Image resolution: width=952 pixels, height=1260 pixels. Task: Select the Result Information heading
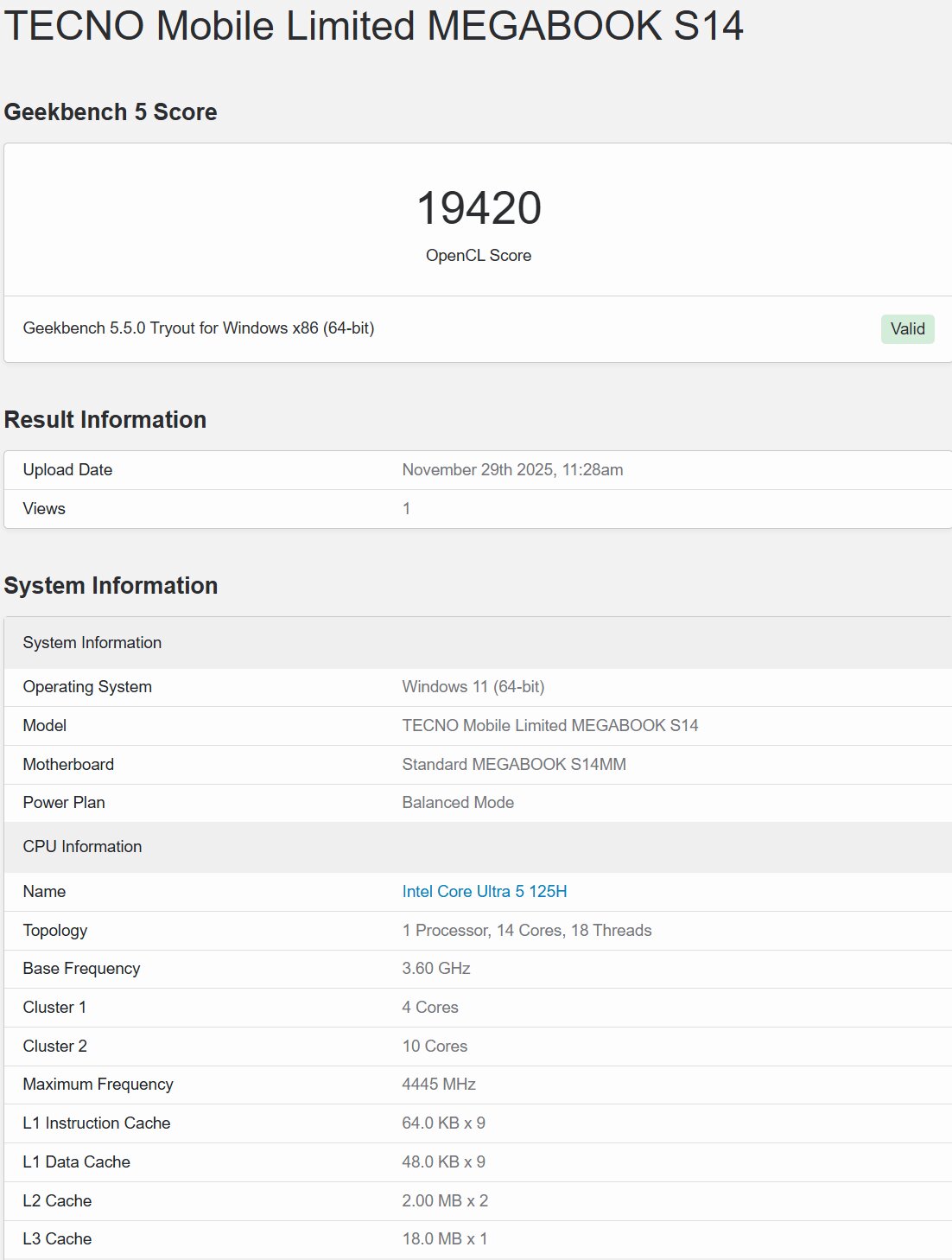click(x=105, y=420)
